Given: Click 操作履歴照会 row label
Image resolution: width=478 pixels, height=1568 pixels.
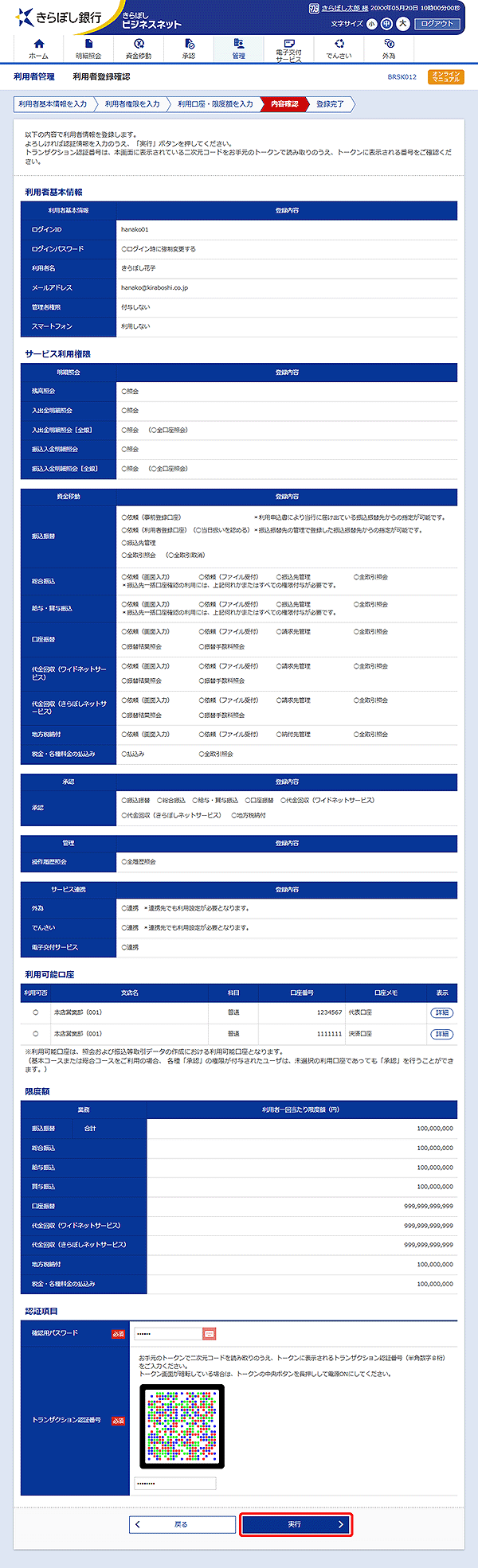Looking at the screenshot, I should [x=49, y=862].
